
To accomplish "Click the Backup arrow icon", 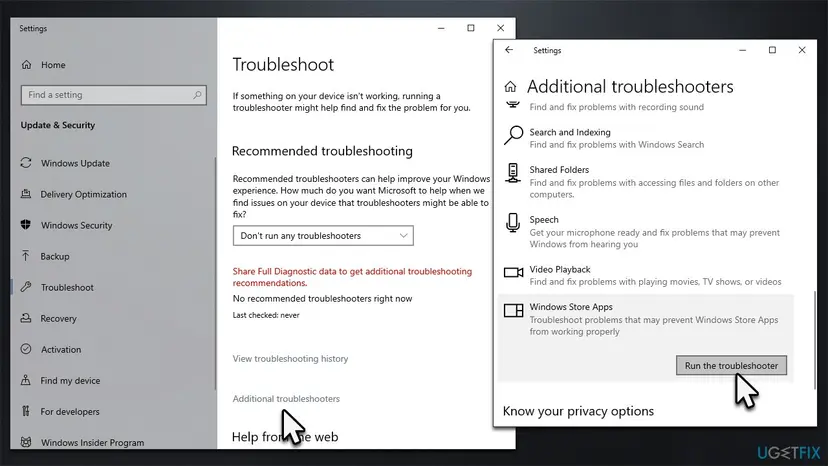I will (26, 256).
